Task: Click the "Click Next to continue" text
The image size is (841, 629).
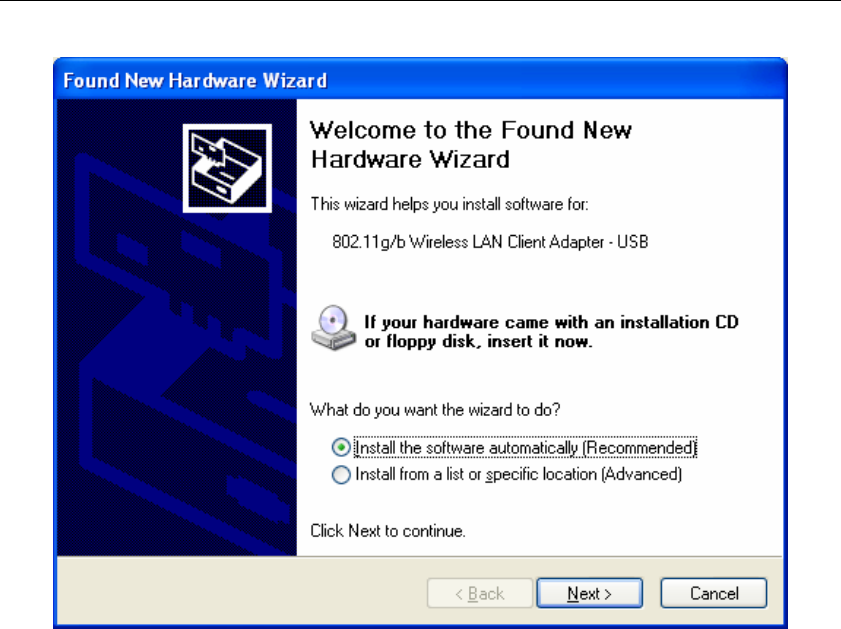Action: coord(387,531)
